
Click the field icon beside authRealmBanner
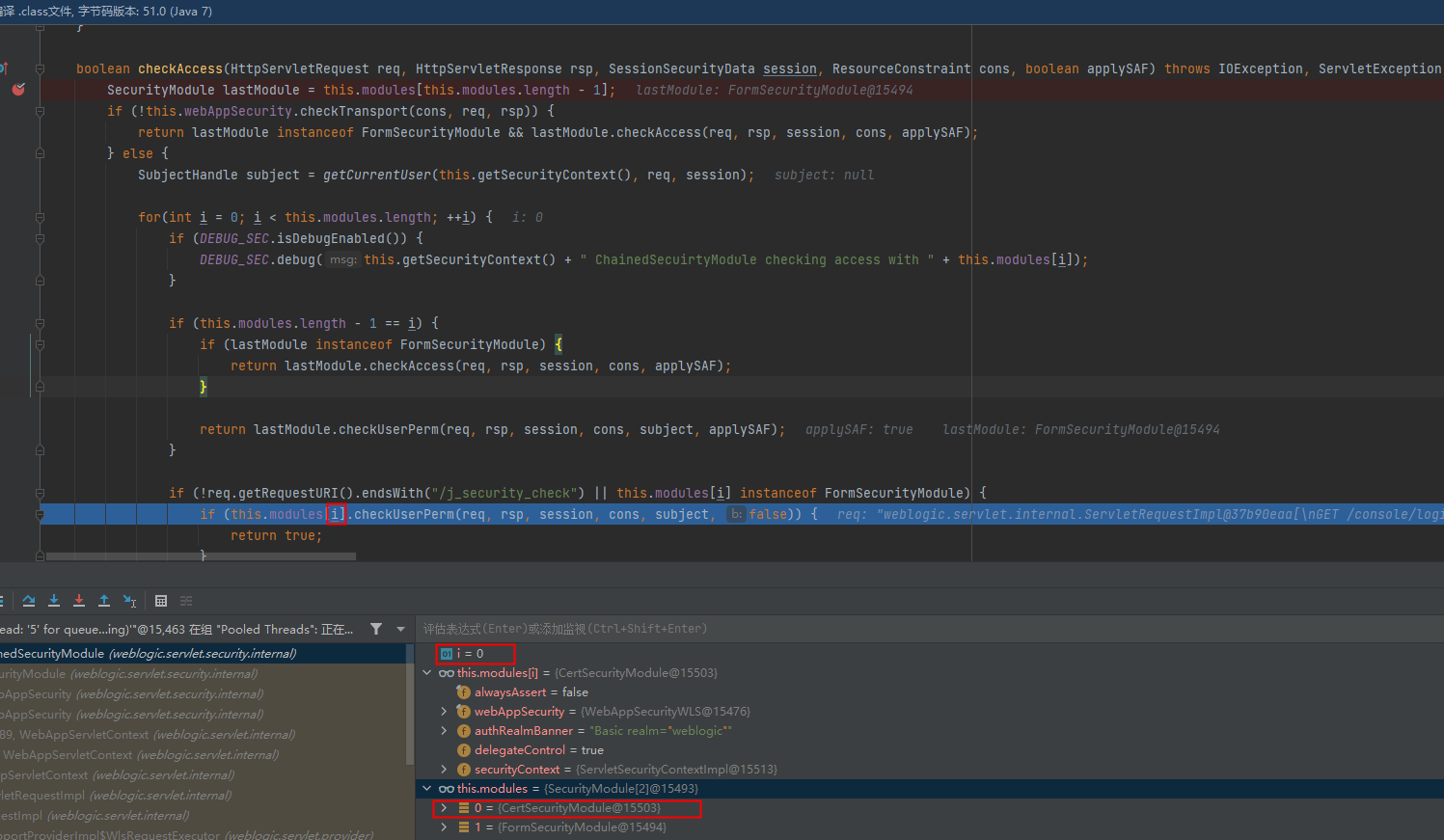[464, 731]
